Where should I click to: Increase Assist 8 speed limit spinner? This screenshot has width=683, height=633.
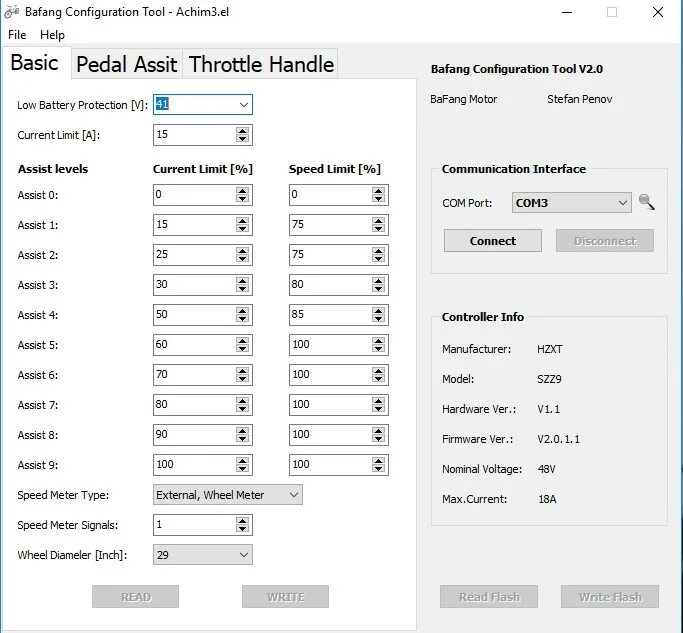click(379, 431)
